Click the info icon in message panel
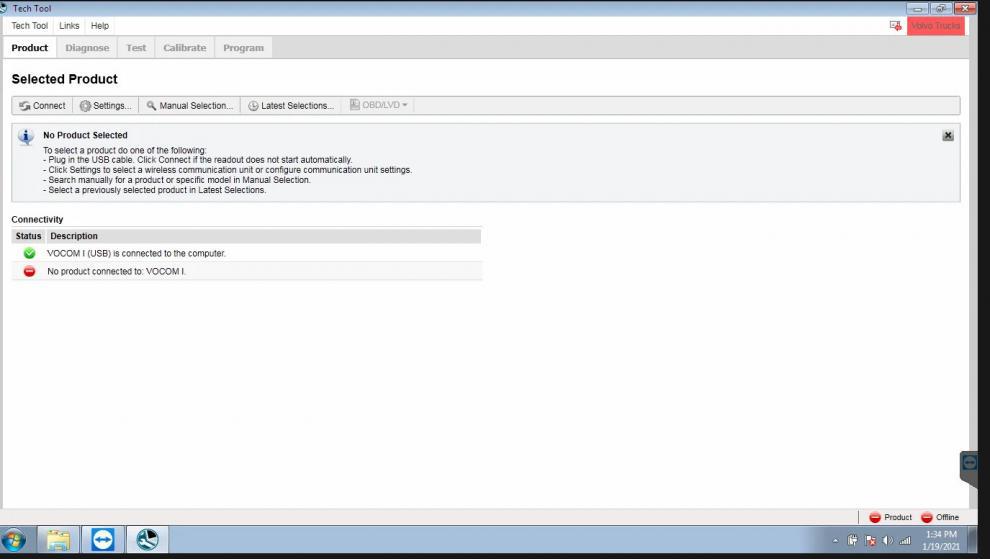The image size is (990, 559). tap(26, 136)
